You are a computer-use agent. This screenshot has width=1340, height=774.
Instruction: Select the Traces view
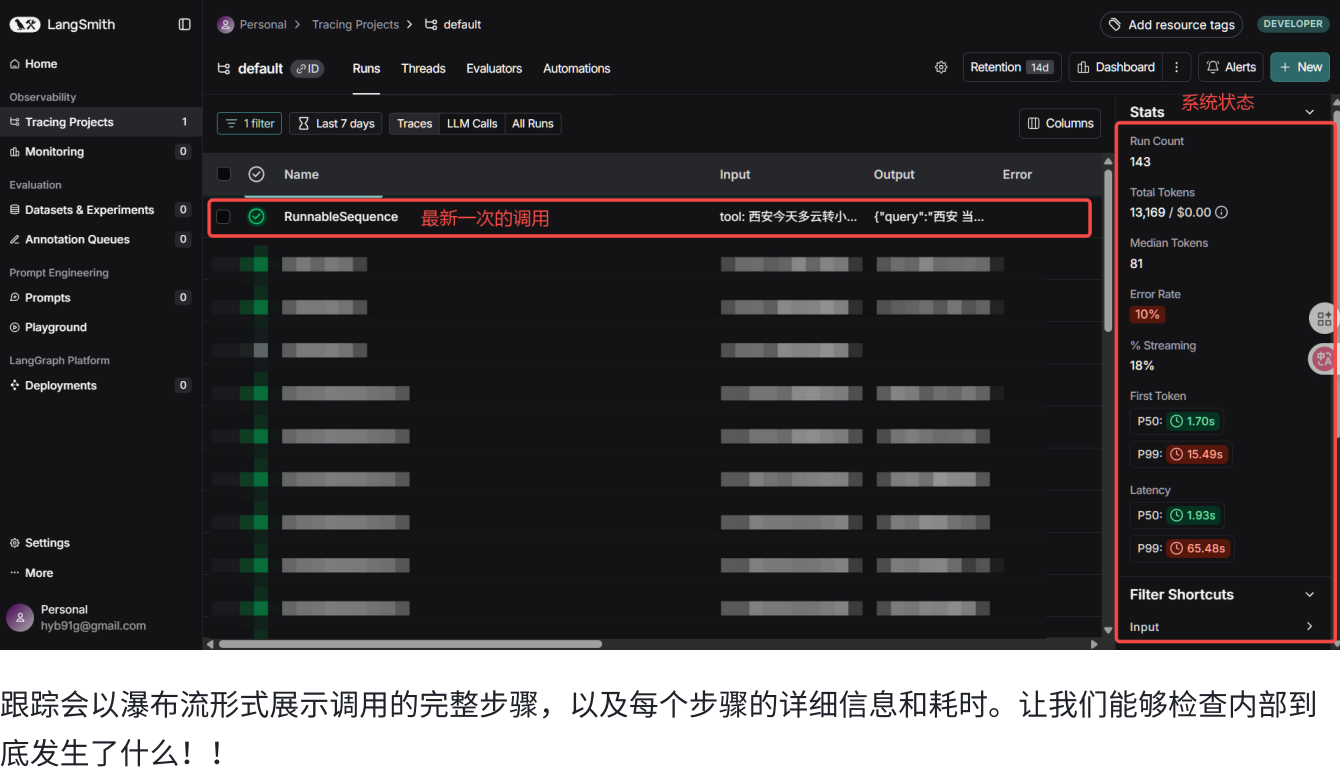414,123
